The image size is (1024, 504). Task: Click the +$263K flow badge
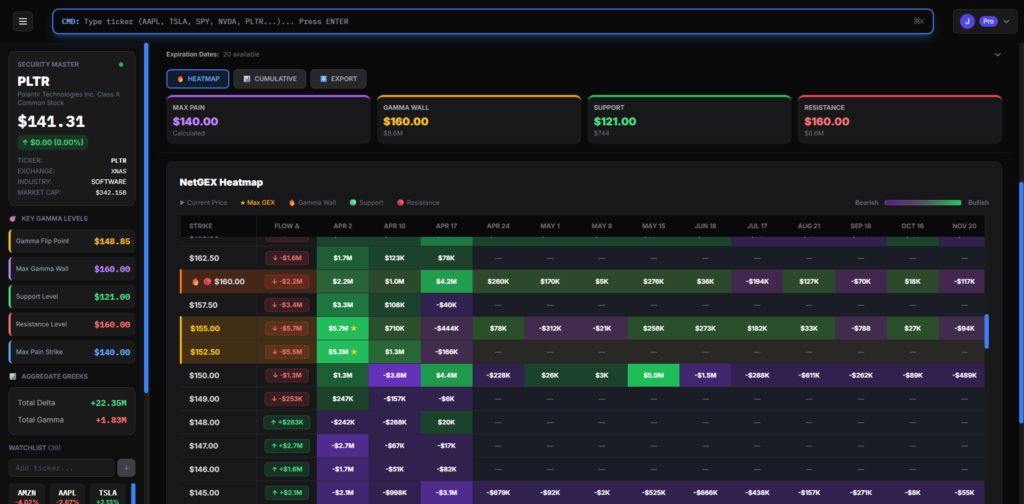(x=287, y=422)
